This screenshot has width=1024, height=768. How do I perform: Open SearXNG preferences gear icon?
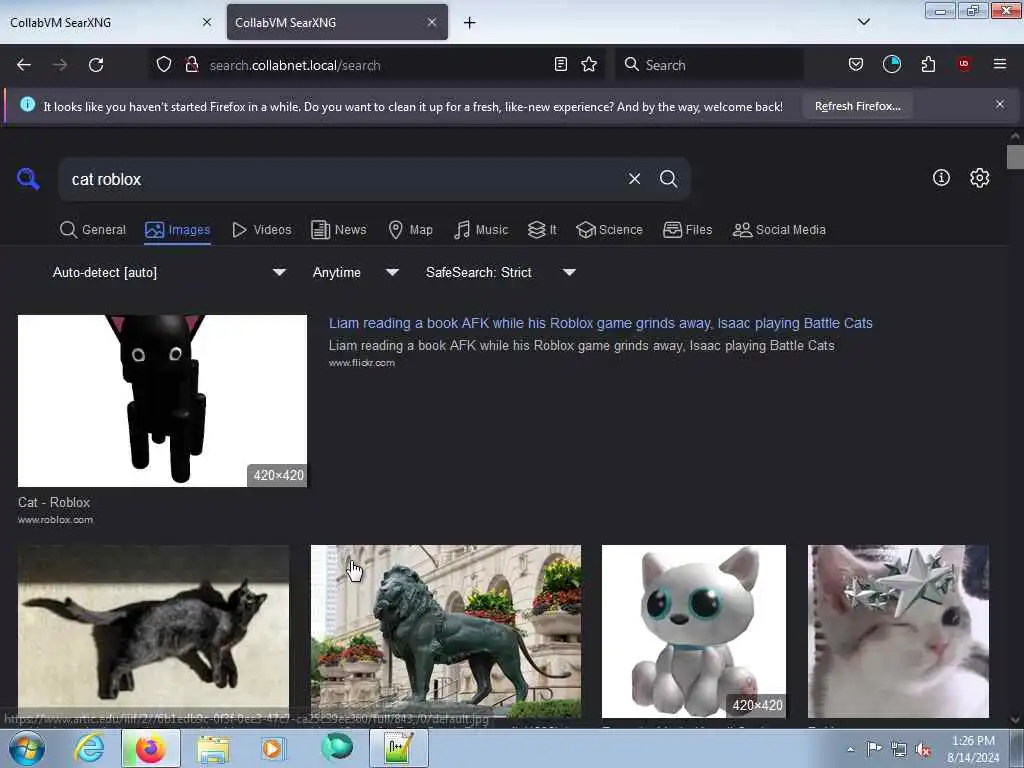click(980, 178)
